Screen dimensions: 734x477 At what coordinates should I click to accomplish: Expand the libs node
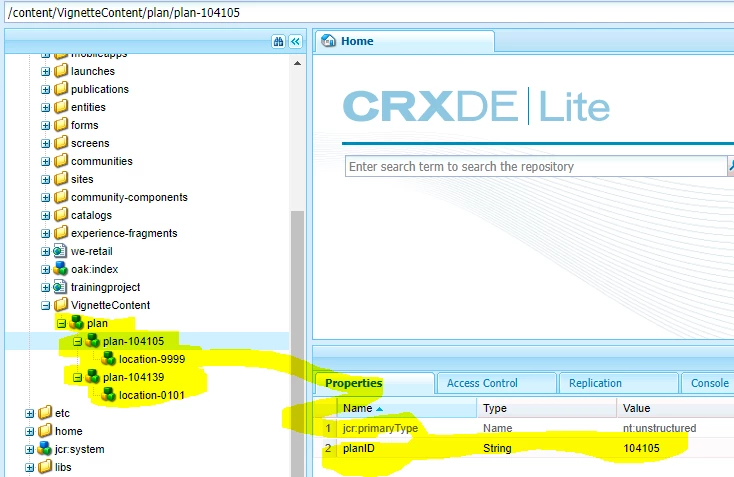(29, 468)
